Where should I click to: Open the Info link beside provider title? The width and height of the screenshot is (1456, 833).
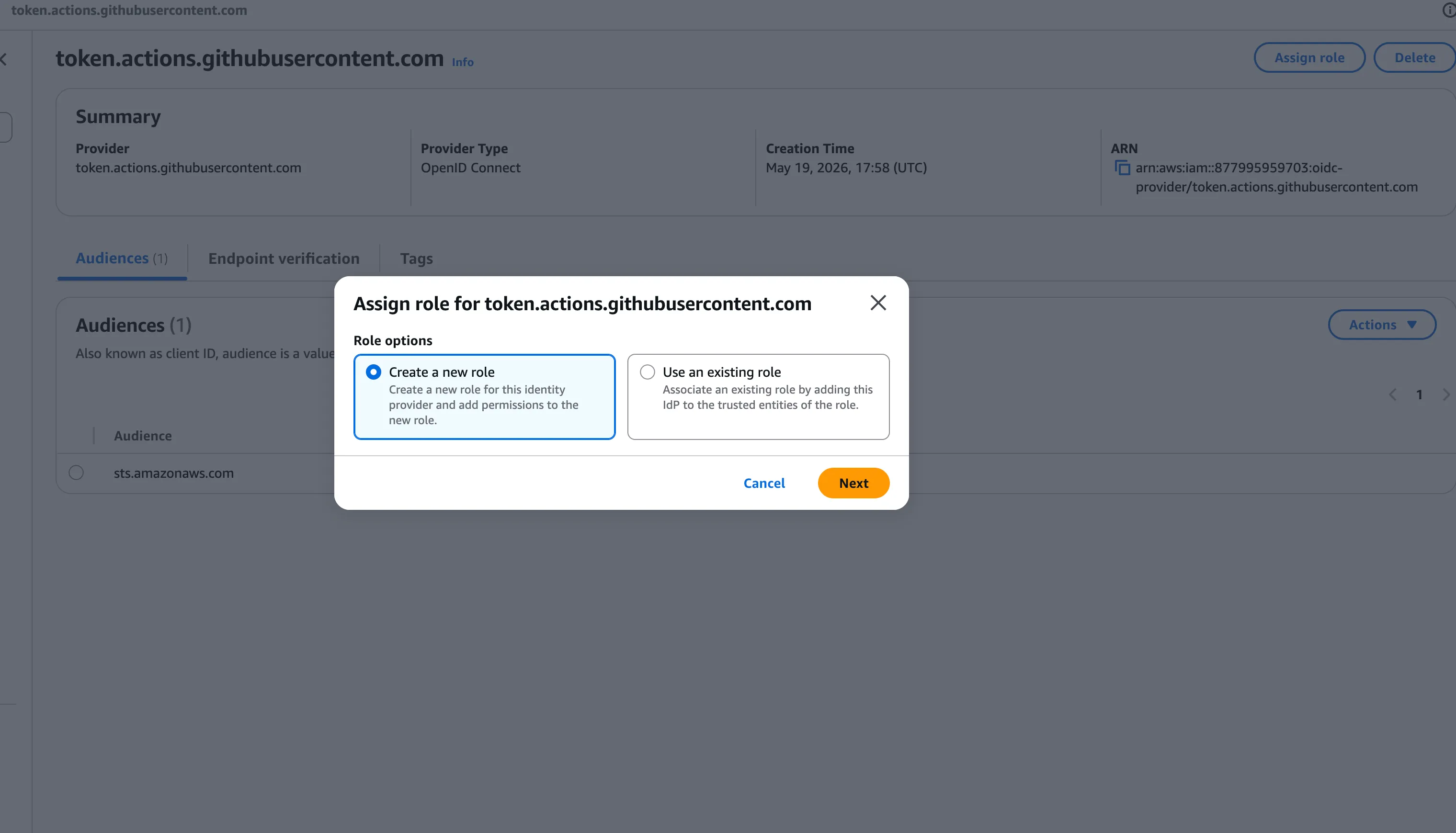coord(463,62)
